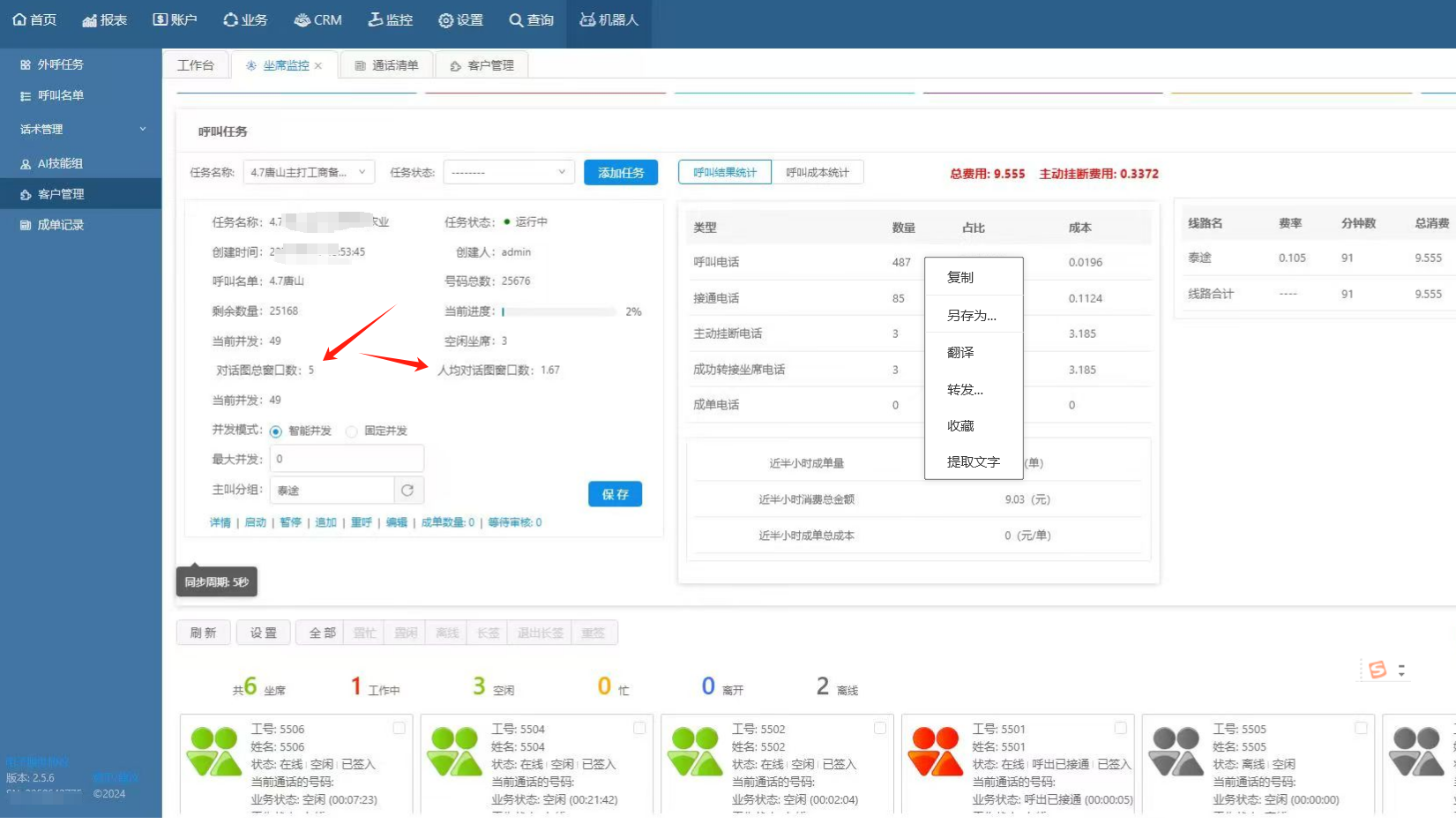Click the orange Sogou input method icon
This screenshot has width=1456, height=824.
point(1378,670)
